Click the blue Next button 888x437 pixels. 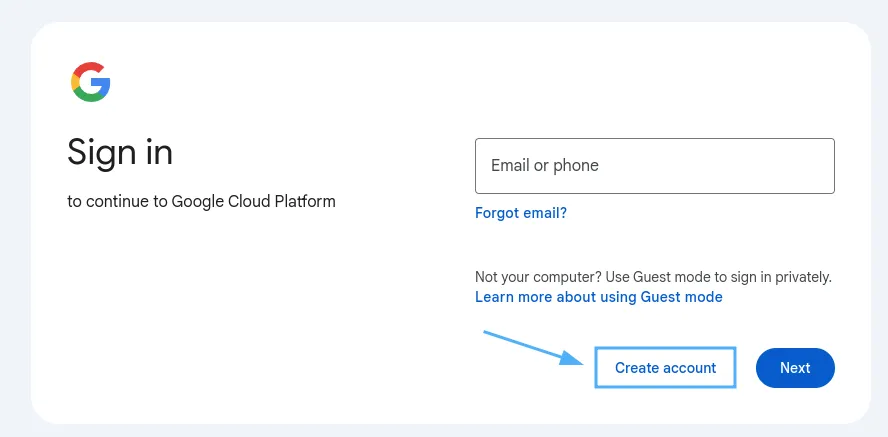(795, 368)
